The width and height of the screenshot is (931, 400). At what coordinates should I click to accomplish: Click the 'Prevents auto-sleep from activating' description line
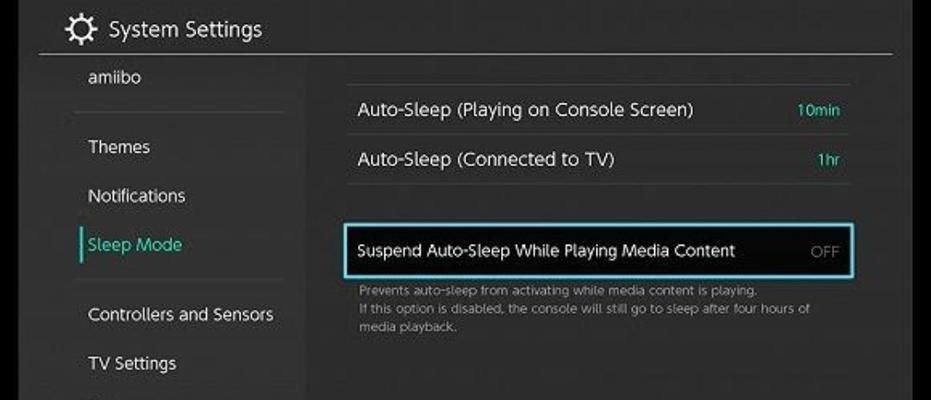[558, 291]
